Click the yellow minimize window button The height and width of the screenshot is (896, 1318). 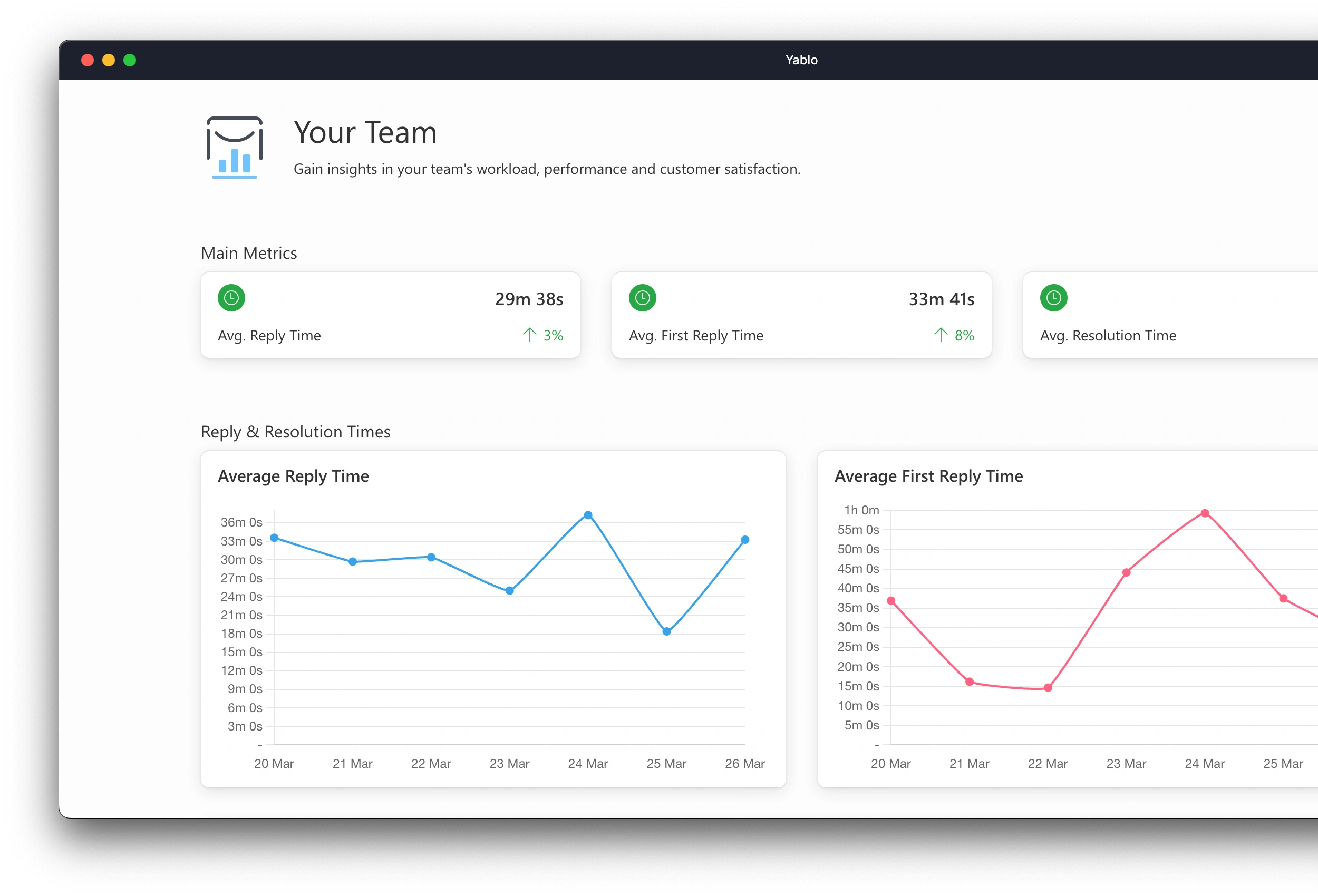[108, 60]
